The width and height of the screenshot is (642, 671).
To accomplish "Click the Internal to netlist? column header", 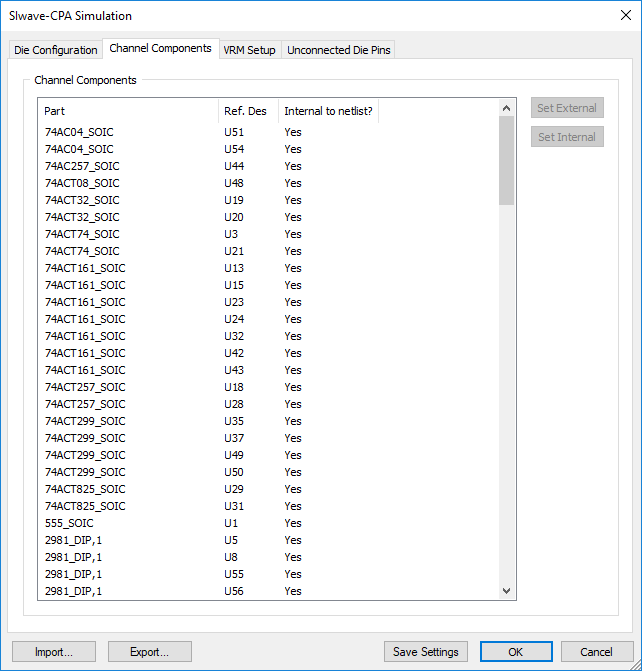I will click(328, 111).
